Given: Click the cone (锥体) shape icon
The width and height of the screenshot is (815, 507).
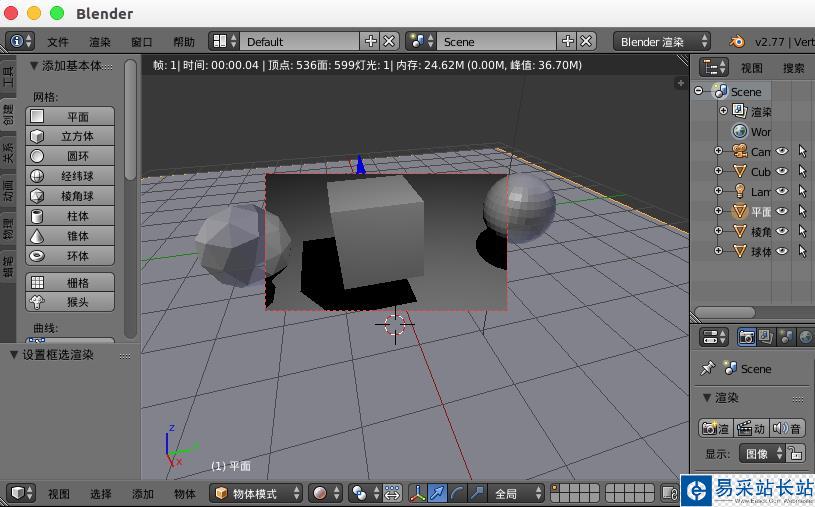Looking at the screenshot, I should click(37, 236).
